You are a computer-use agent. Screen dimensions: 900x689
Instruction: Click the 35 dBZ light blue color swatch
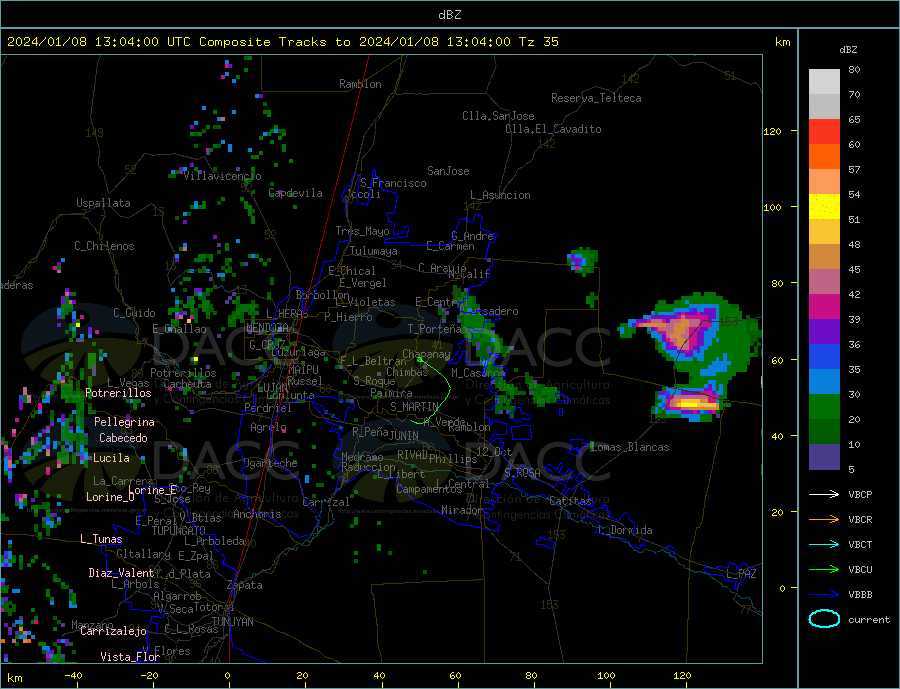(824, 381)
